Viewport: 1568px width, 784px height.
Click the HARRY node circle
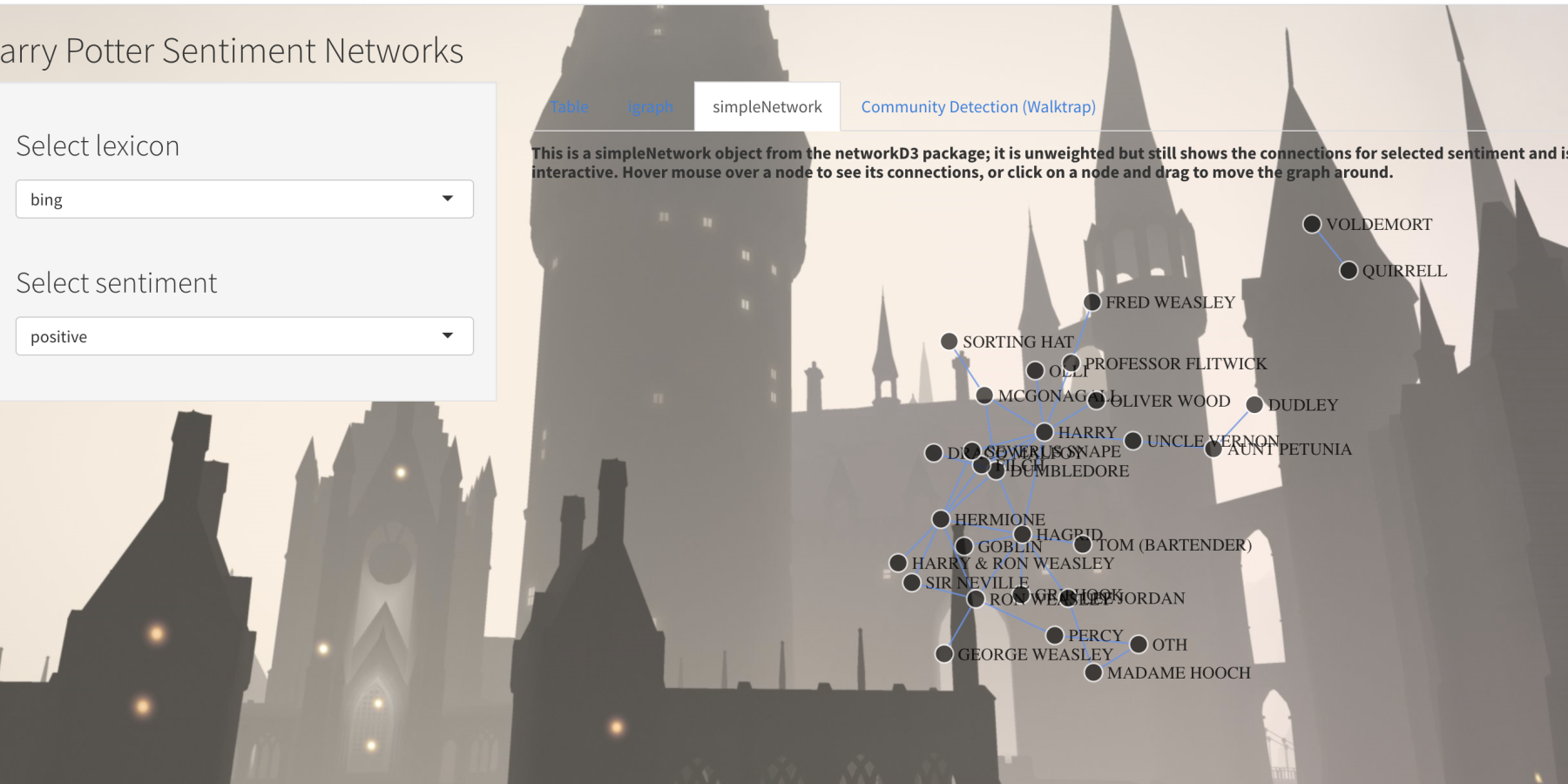(1044, 432)
